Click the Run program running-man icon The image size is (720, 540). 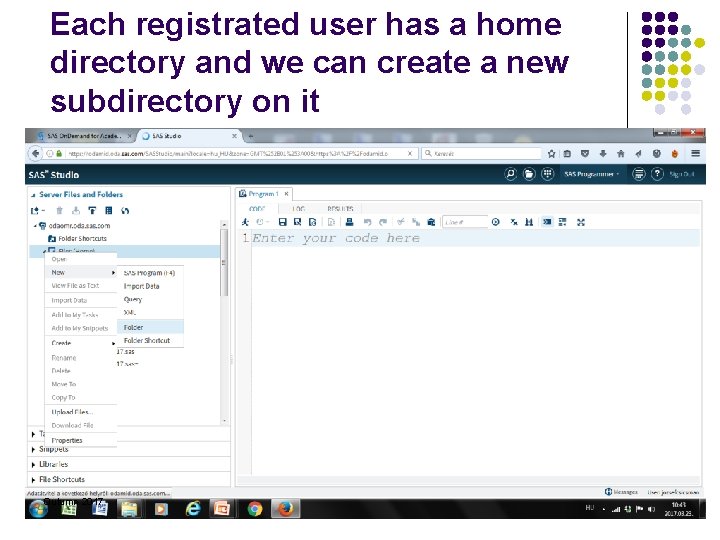click(245, 222)
